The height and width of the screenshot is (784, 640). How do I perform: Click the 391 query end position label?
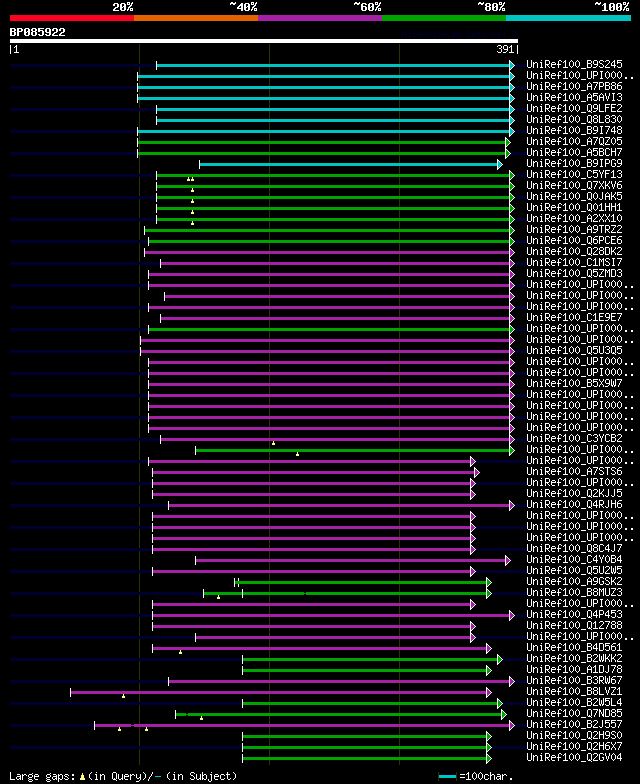point(505,49)
